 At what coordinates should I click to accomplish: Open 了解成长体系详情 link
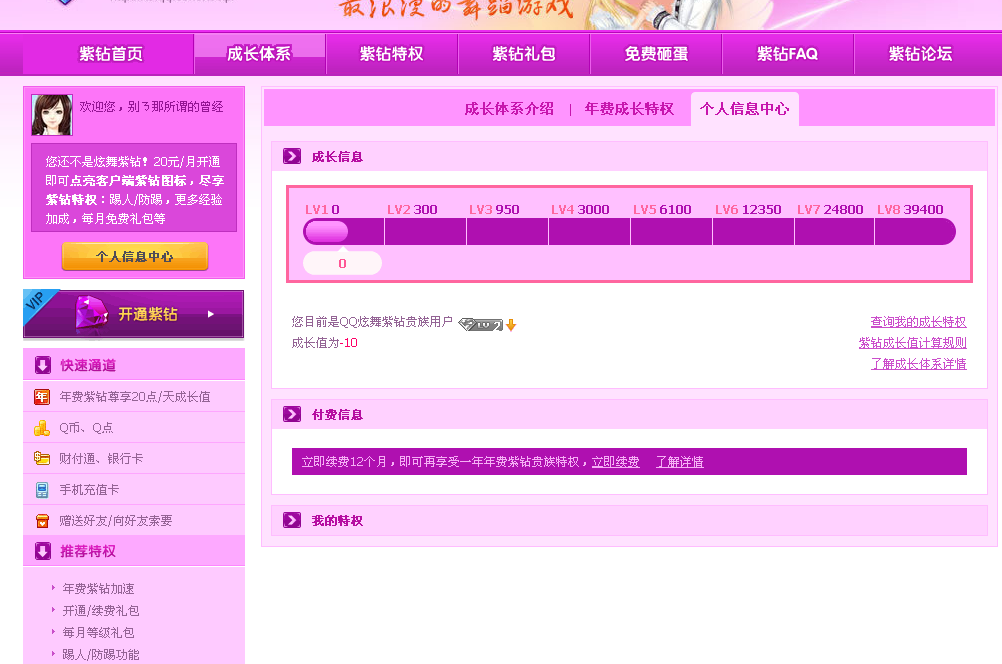(x=918, y=364)
